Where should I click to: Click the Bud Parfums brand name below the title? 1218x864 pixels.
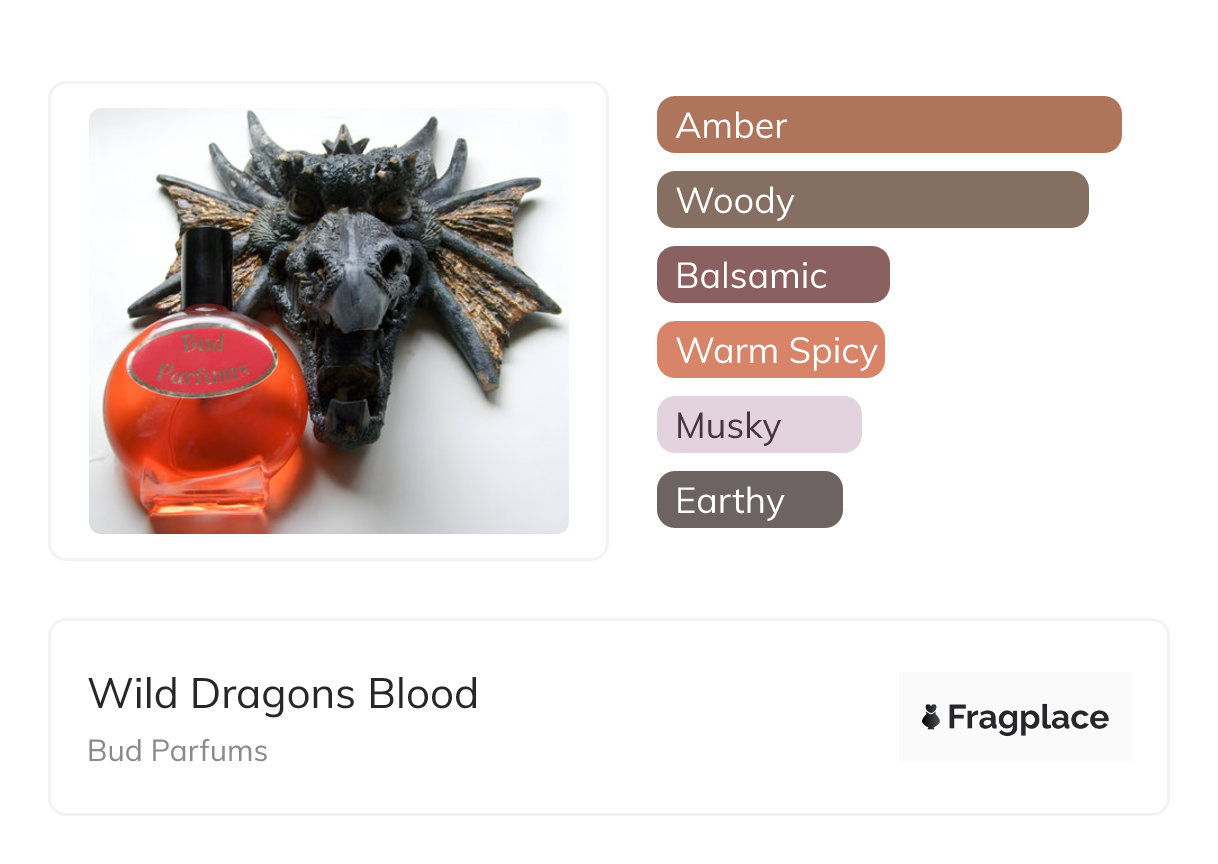click(178, 751)
